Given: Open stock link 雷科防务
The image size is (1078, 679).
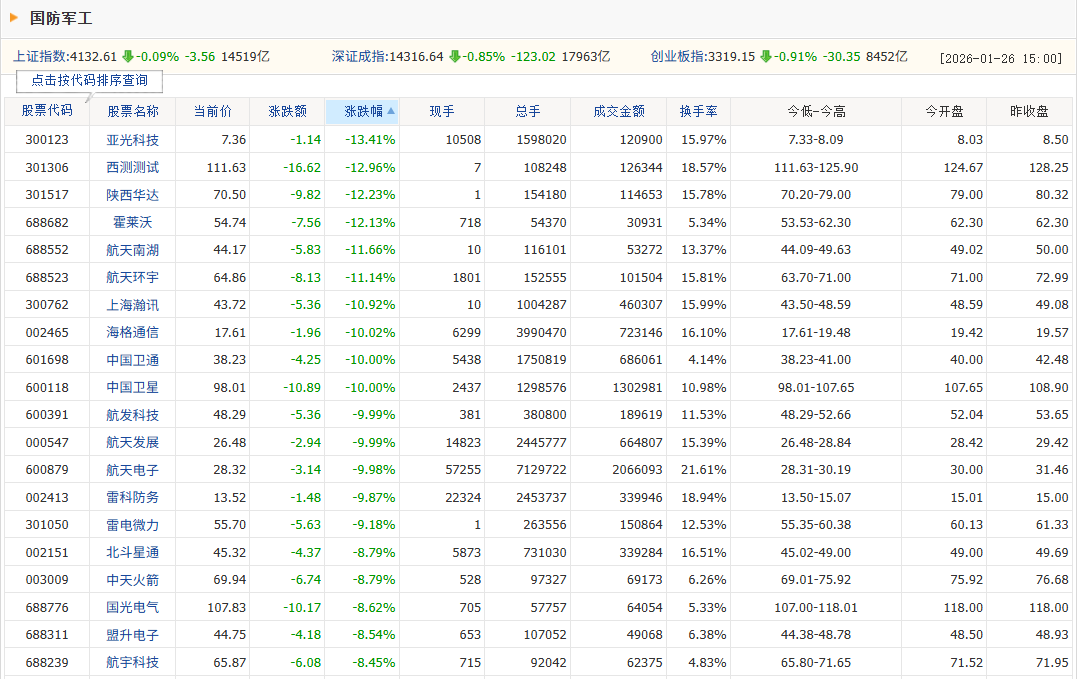Looking at the screenshot, I should point(133,497).
